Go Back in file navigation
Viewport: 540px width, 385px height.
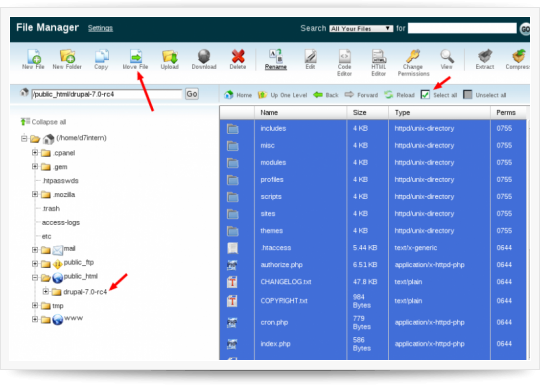[x=326, y=95]
